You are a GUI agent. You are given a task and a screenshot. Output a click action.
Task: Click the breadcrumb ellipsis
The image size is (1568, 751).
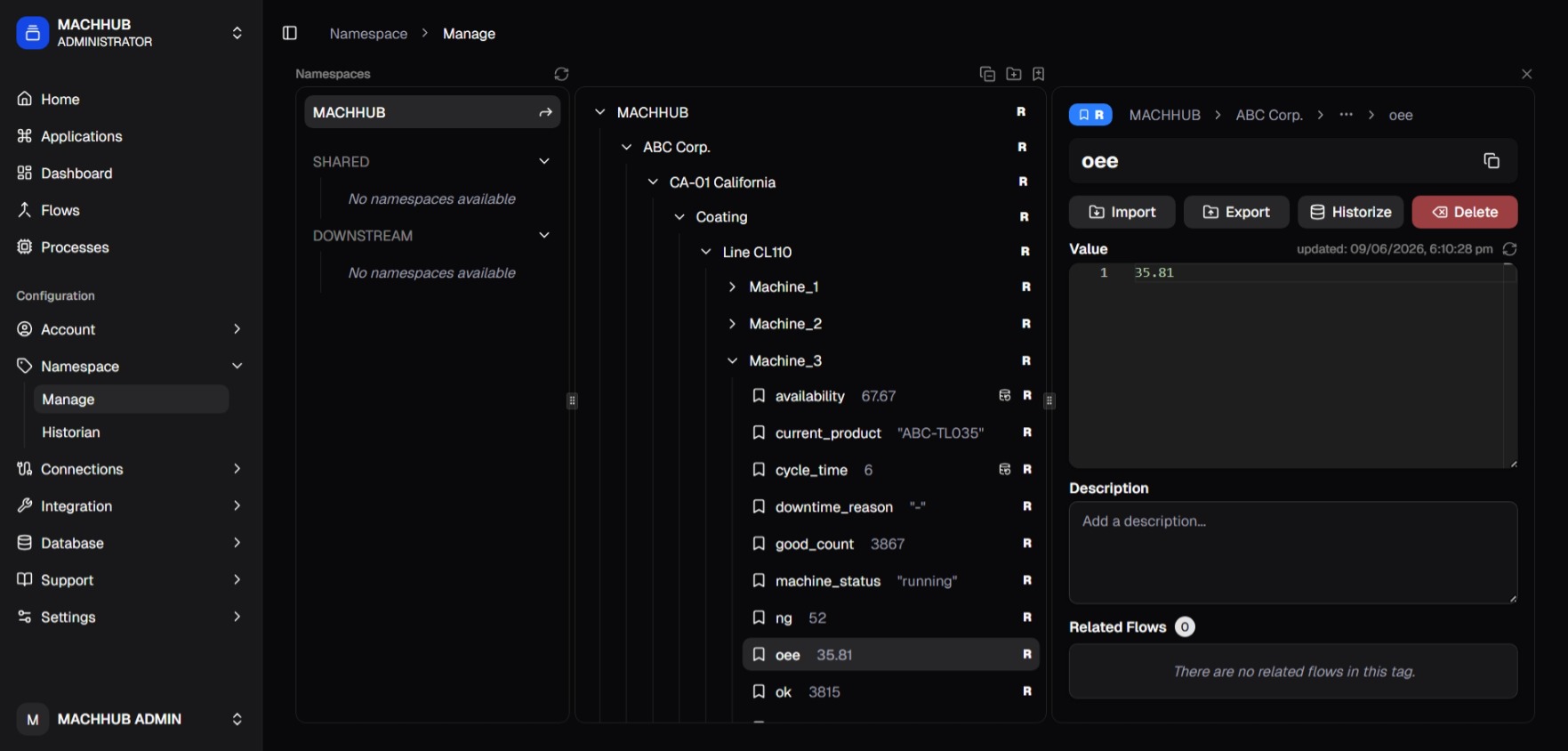coord(1346,115)
